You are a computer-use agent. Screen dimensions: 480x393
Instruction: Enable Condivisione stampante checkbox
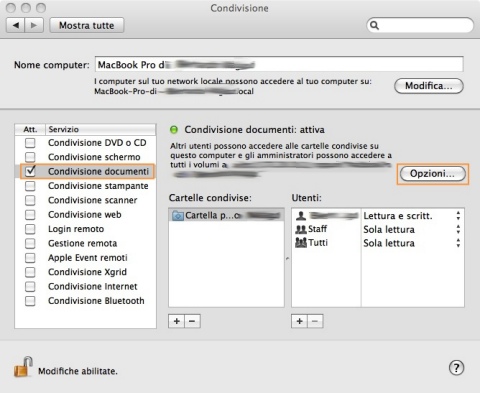[x=30, y=186]
